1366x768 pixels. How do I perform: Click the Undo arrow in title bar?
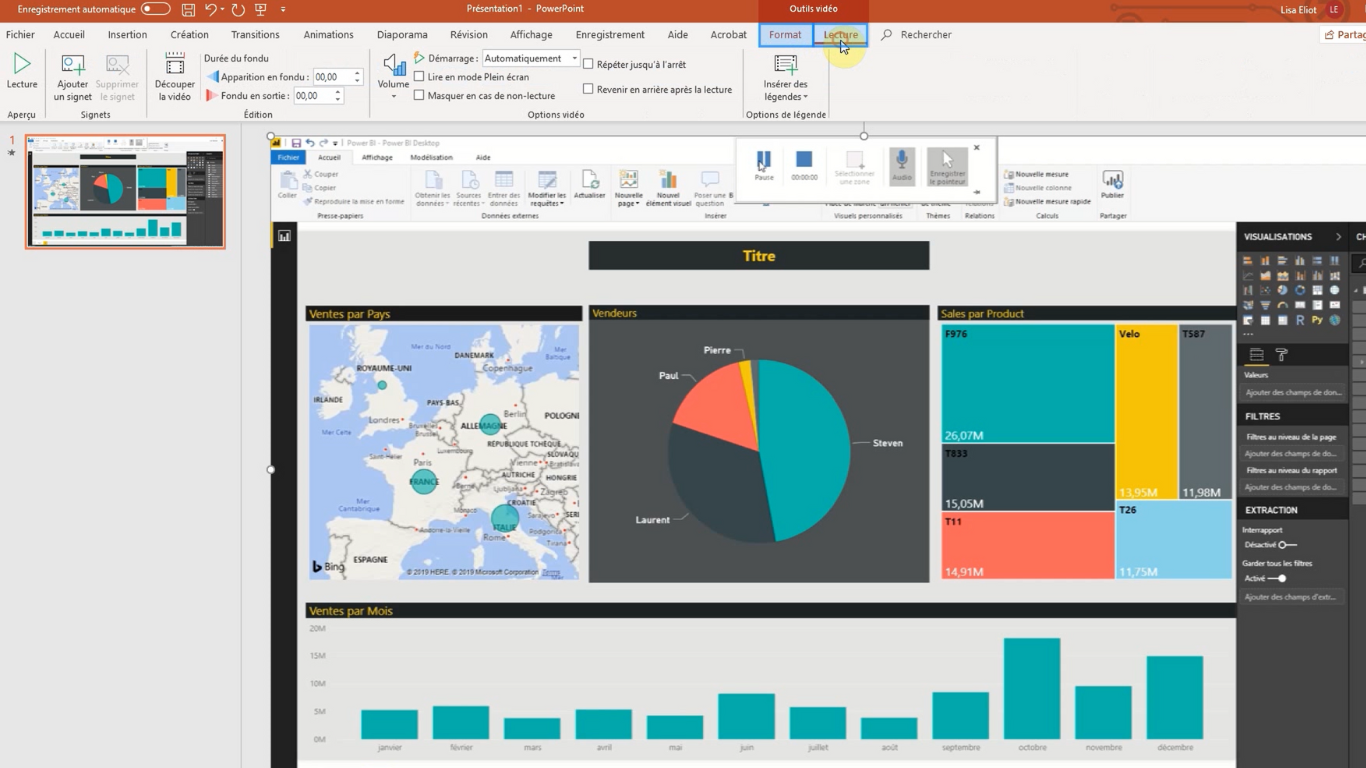[211, 9]
